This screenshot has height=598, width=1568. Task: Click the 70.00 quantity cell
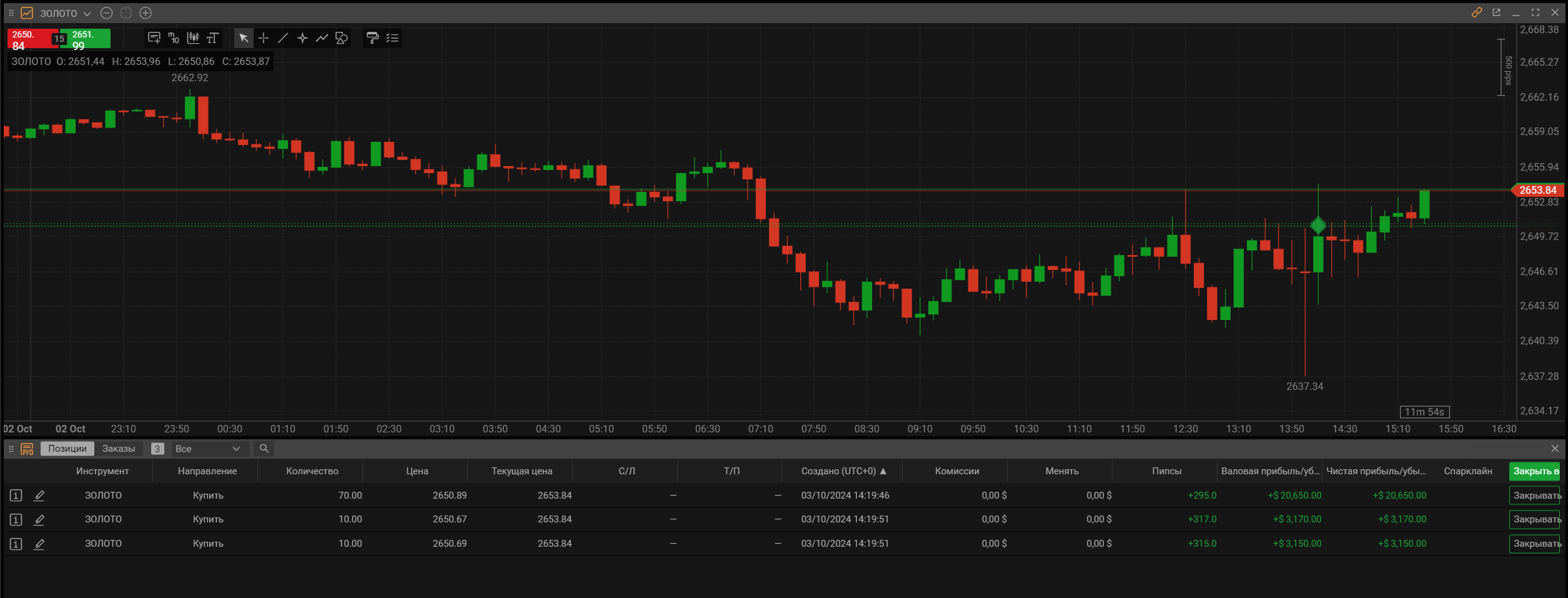350,496
